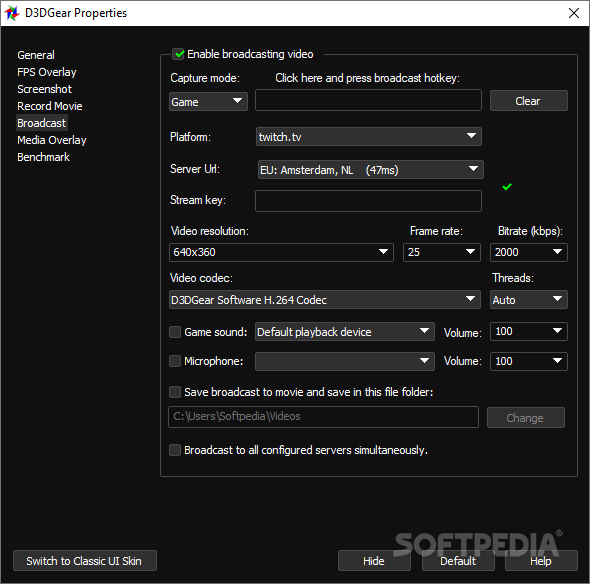Click the Clear hotkey button

pos(529,100)
